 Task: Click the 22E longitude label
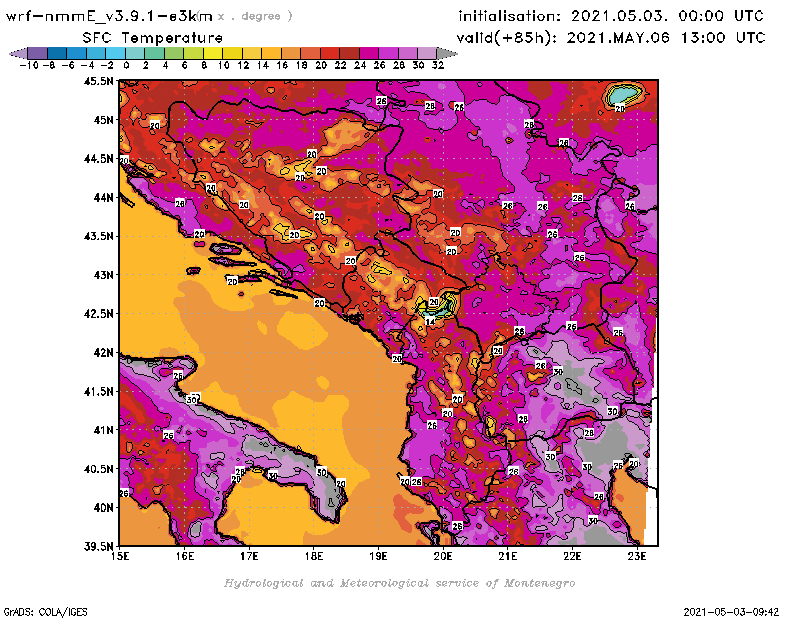(572, 556)
